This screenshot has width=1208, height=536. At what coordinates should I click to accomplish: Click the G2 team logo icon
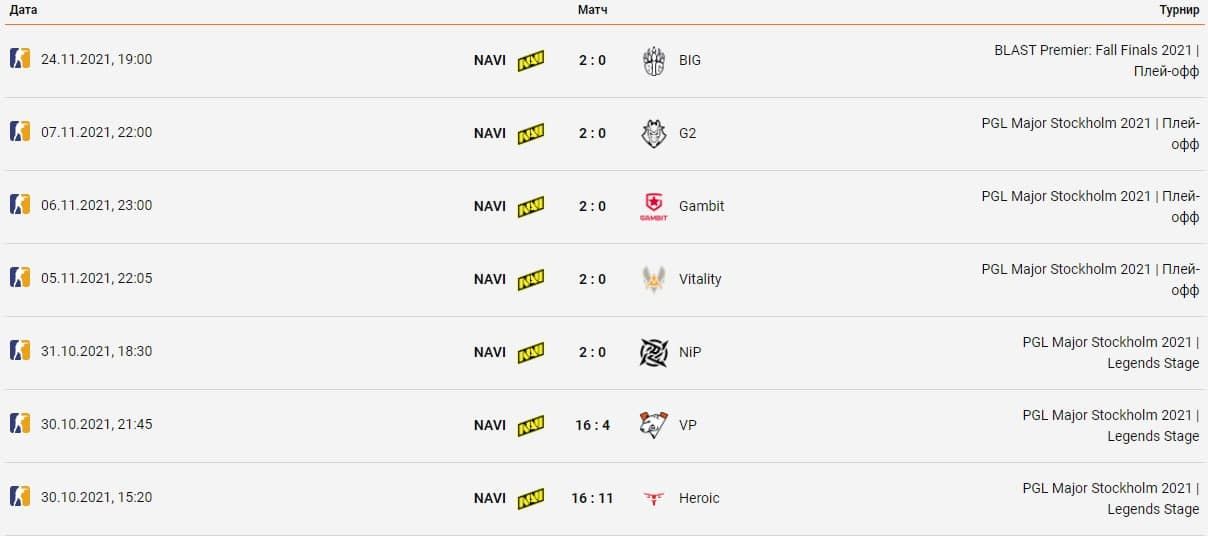click(653, 133)
